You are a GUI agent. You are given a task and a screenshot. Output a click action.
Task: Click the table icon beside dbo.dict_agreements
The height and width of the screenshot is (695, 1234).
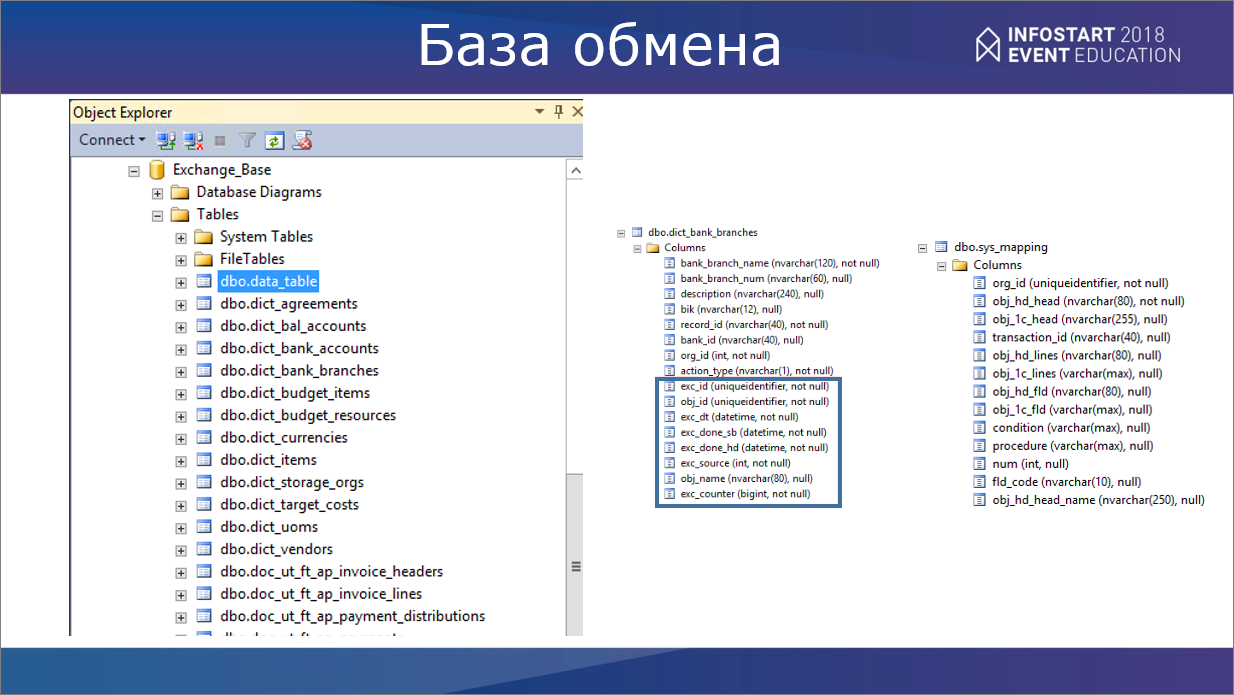click(204, 304)
